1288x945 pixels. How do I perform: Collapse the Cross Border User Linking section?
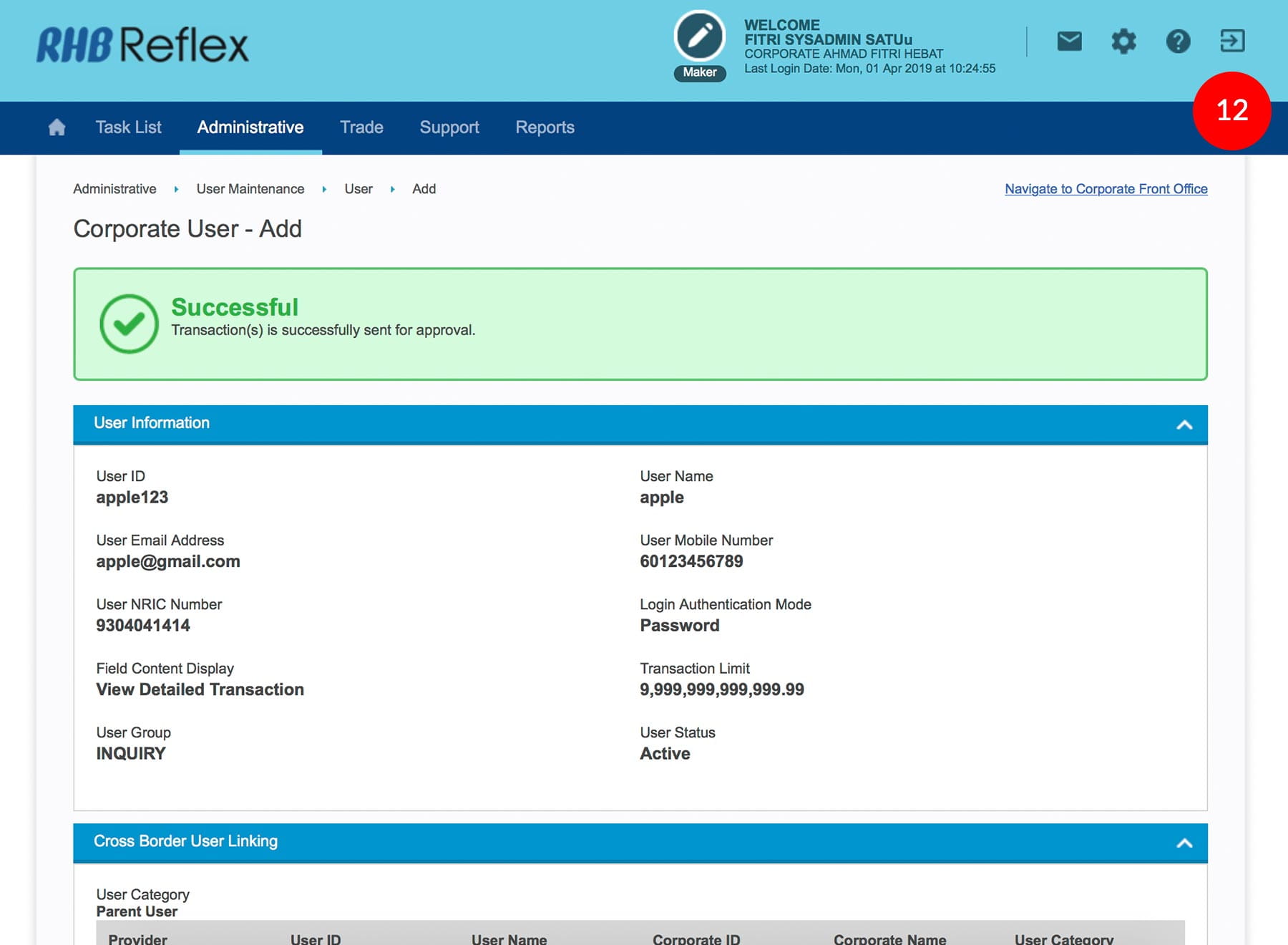click(x=1184, y=843)
